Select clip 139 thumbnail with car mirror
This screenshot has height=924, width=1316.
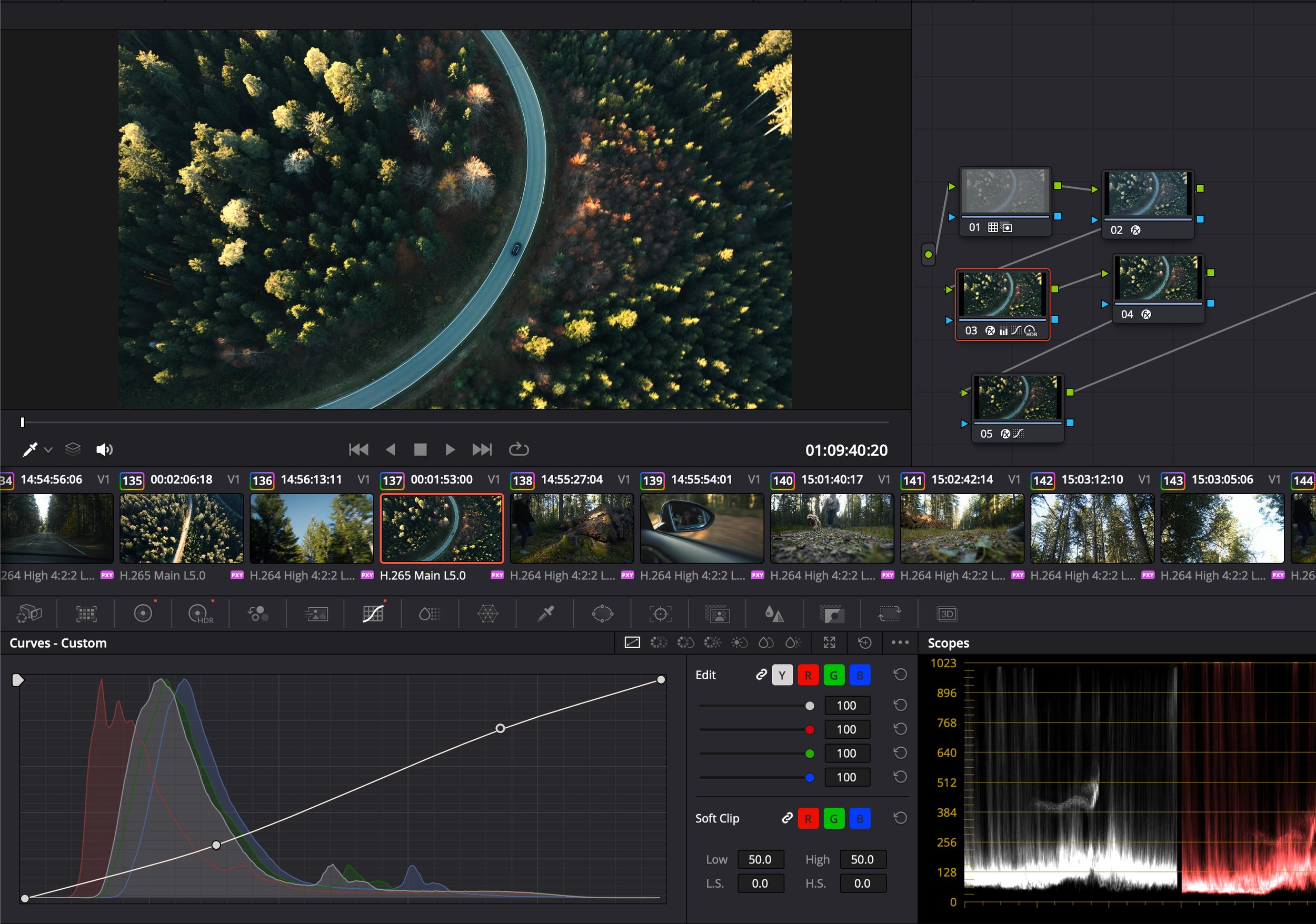[x=702, y=528]
